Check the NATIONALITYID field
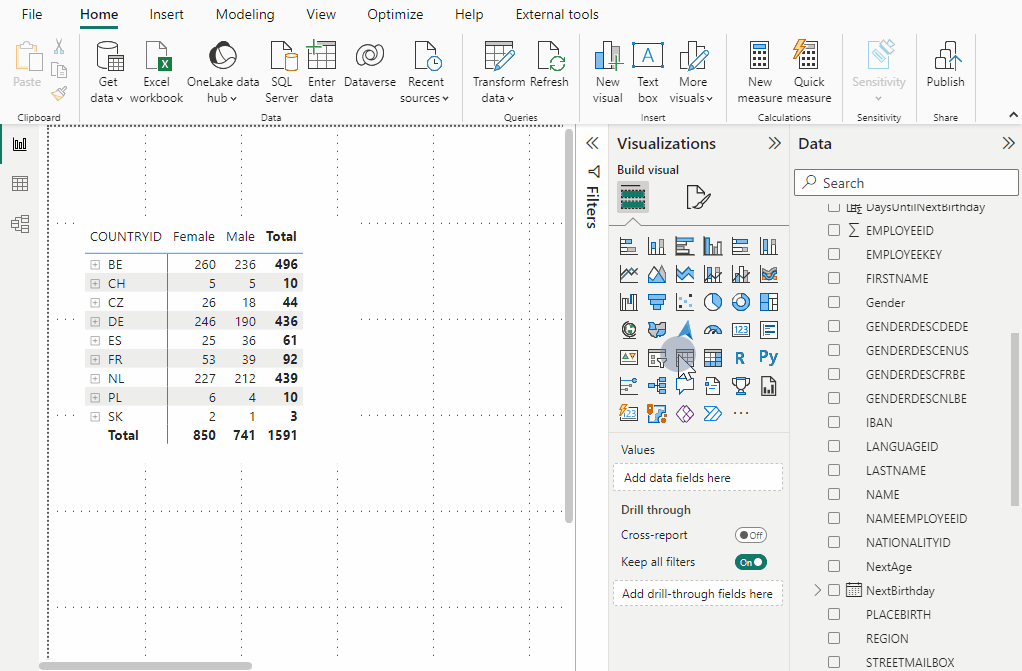The image size is (1022, 671). (834, 543)
